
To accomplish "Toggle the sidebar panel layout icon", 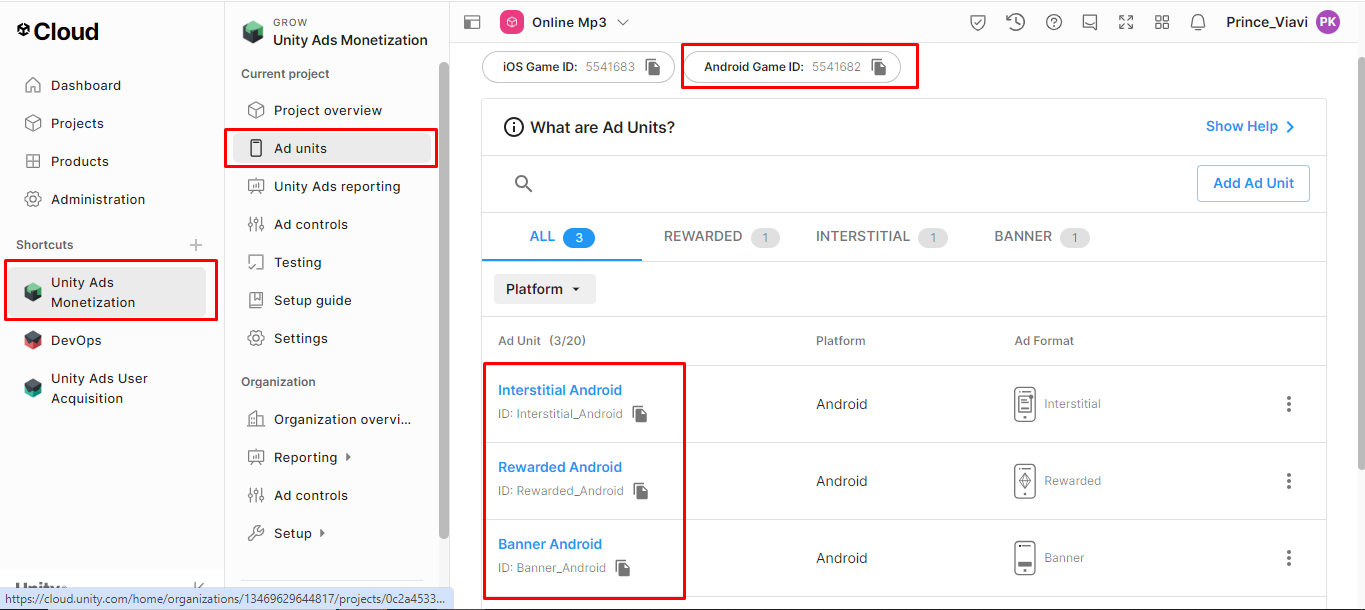I will click(473, 22).
